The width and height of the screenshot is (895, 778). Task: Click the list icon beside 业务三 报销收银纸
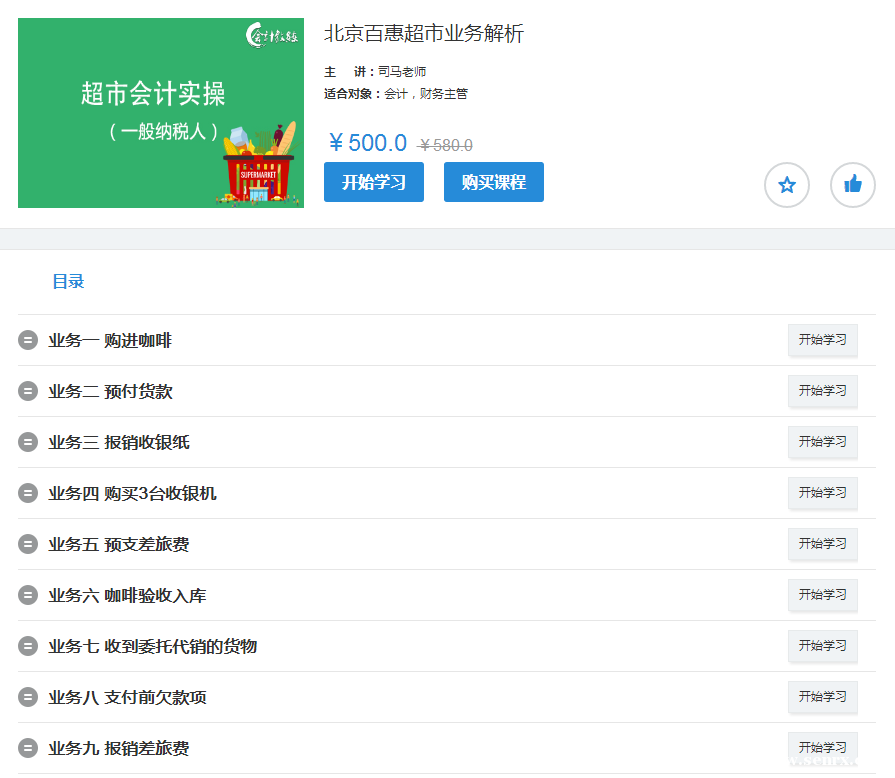point(28,443)
